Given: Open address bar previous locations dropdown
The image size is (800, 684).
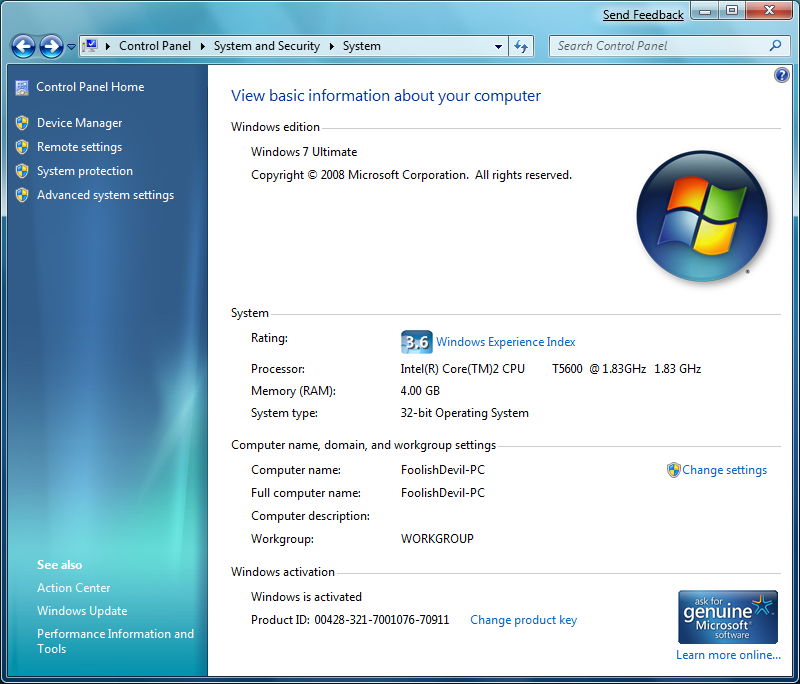Looking at the screenshot, I should click(x=498, y=46).
